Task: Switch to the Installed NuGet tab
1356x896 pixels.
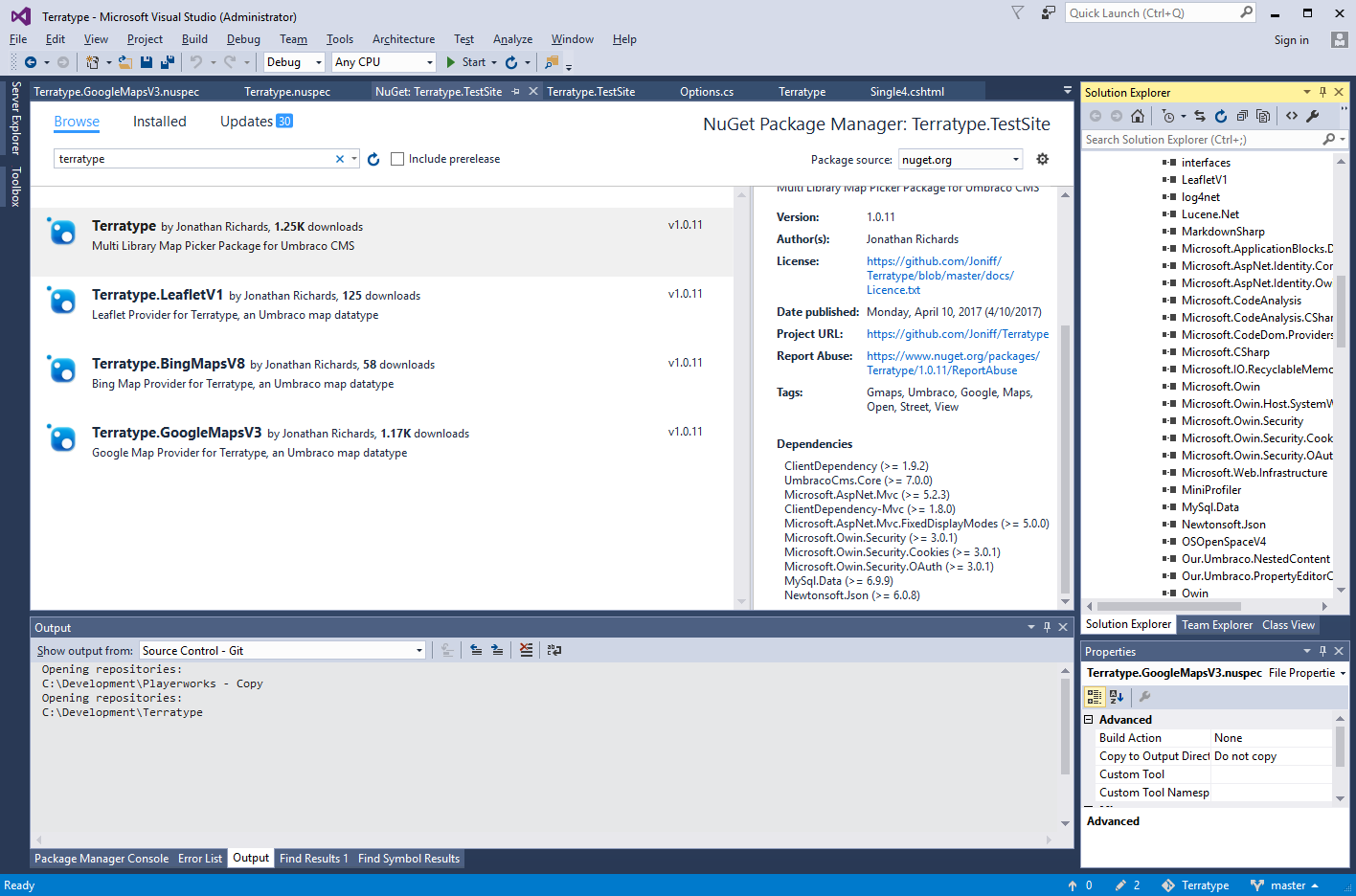Action: pyautogui.click(x=159, y=122)
